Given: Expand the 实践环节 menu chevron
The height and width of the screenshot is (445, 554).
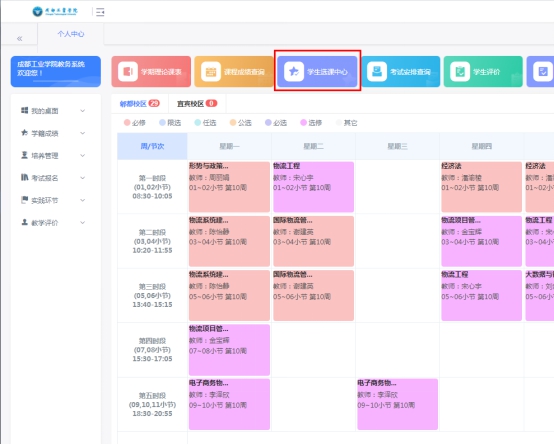Looking at the screenshot, I should [82, 200].
